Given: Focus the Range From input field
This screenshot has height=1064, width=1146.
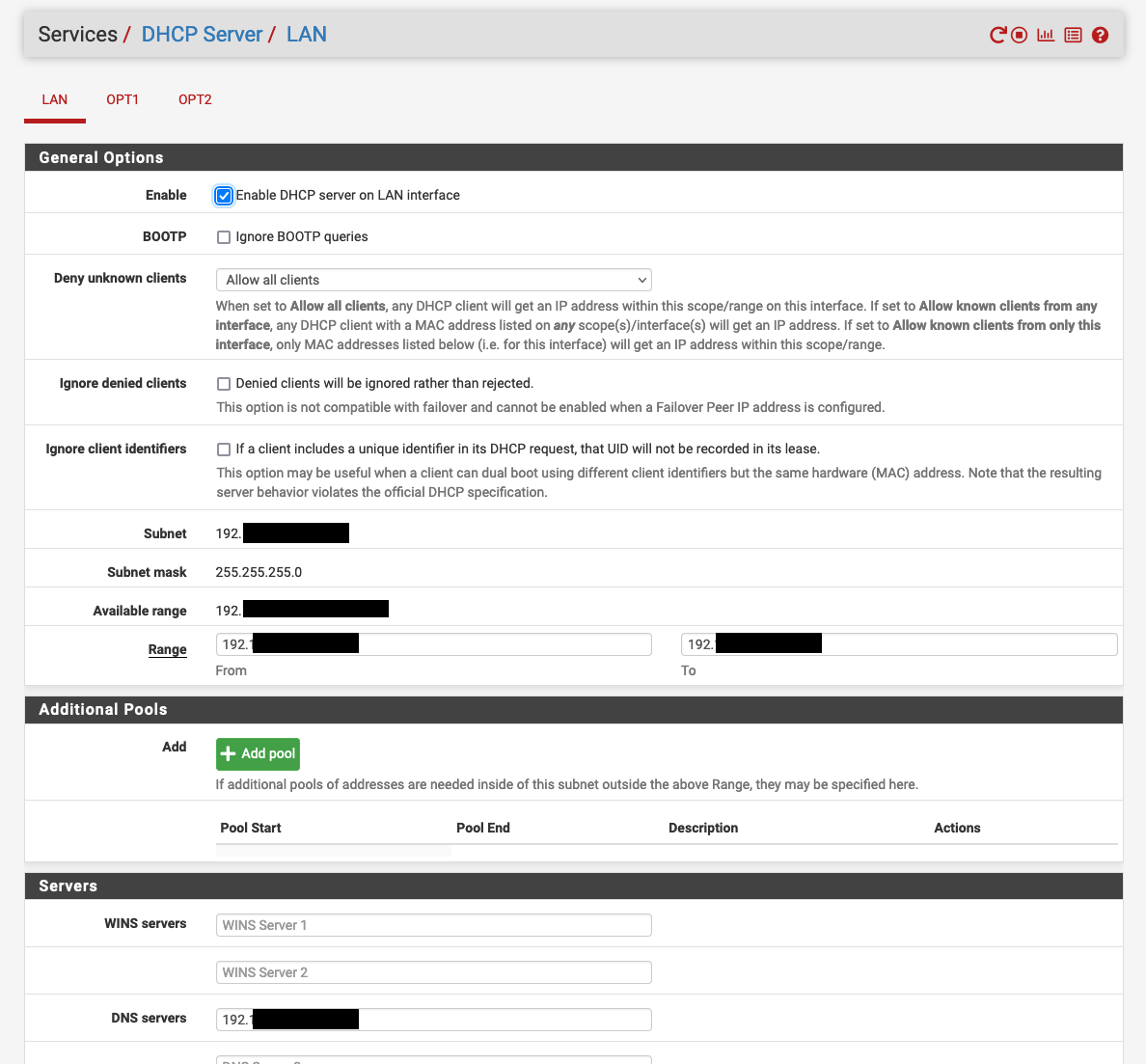Looking at the screenshot, I should (433, 644).
